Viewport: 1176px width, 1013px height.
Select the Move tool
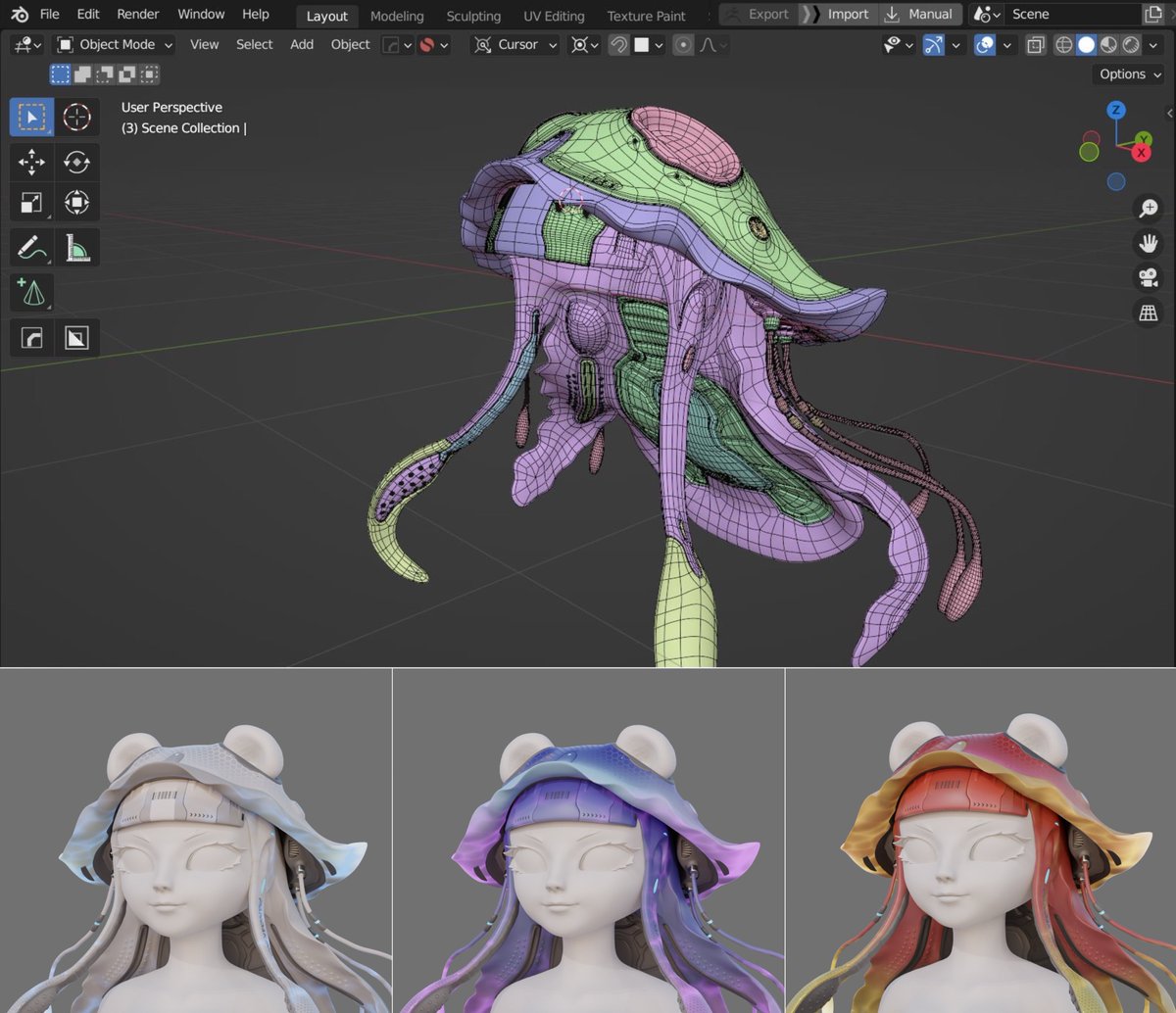[x=32, y=163]
